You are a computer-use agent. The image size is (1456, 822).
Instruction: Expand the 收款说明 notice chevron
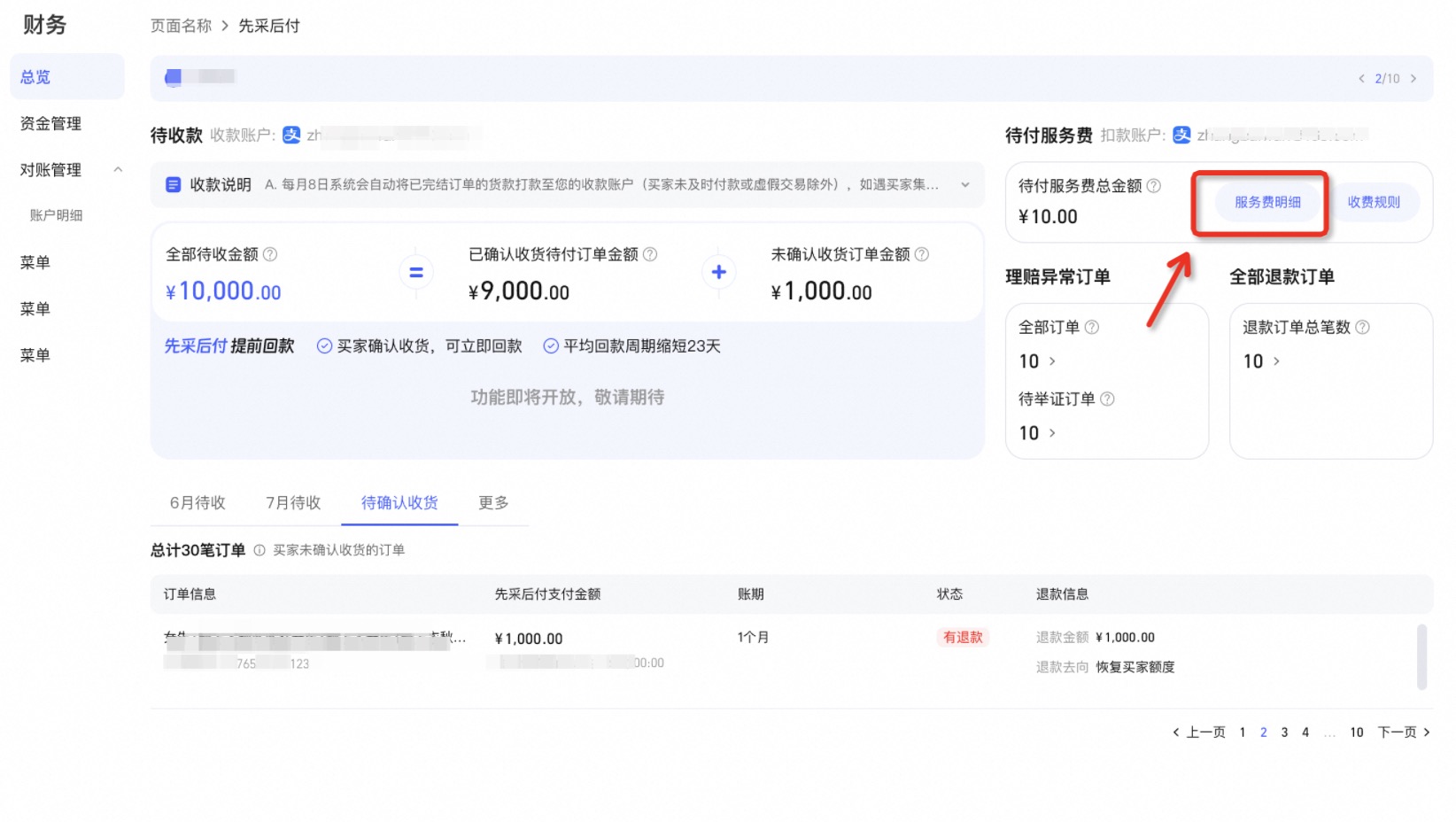pos(965,185)
